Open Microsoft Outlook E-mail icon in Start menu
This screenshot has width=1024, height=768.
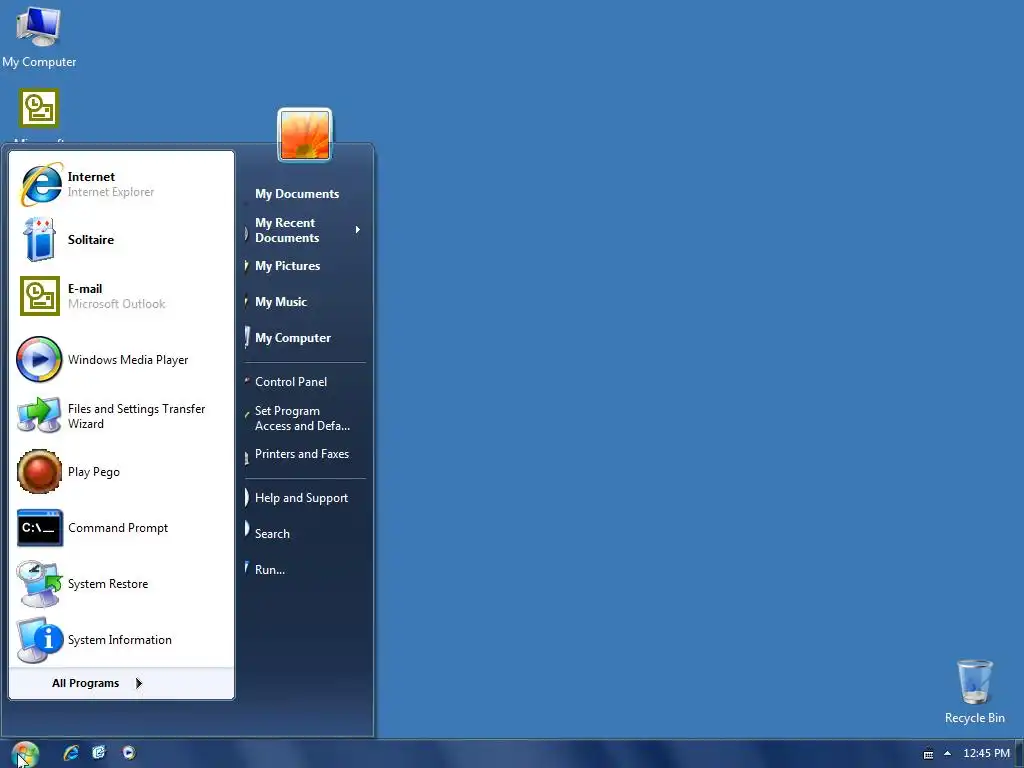point(40,296)
